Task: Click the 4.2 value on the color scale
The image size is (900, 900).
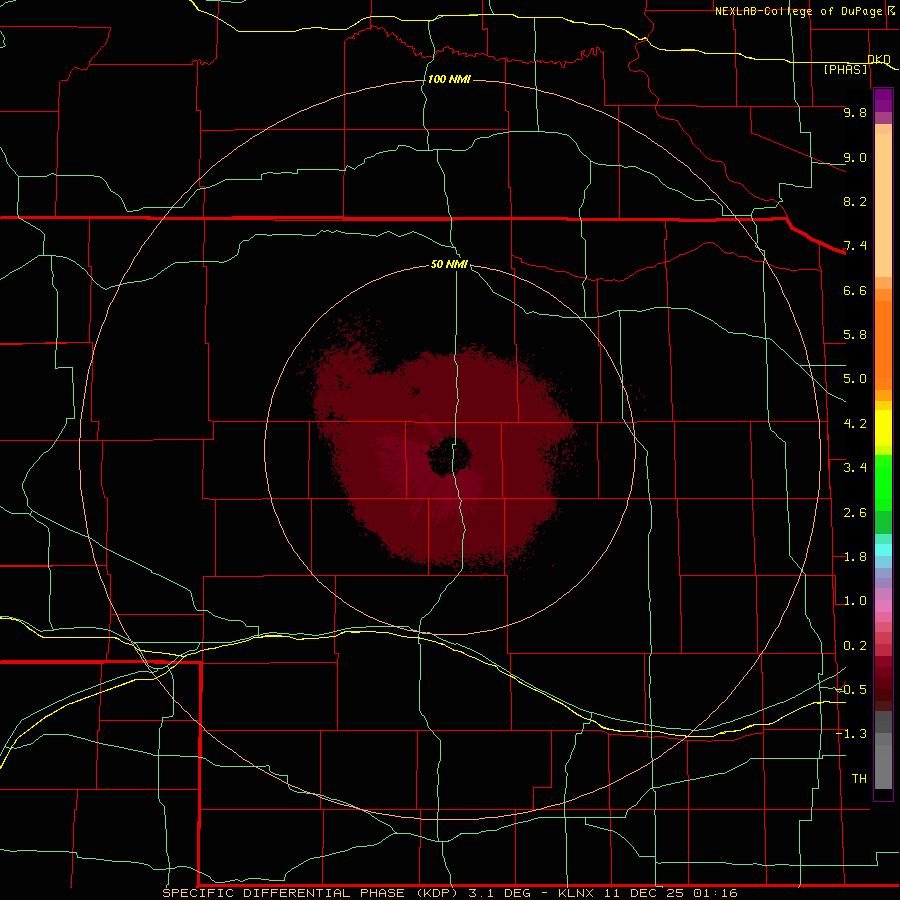Action: tap(855, 424)
